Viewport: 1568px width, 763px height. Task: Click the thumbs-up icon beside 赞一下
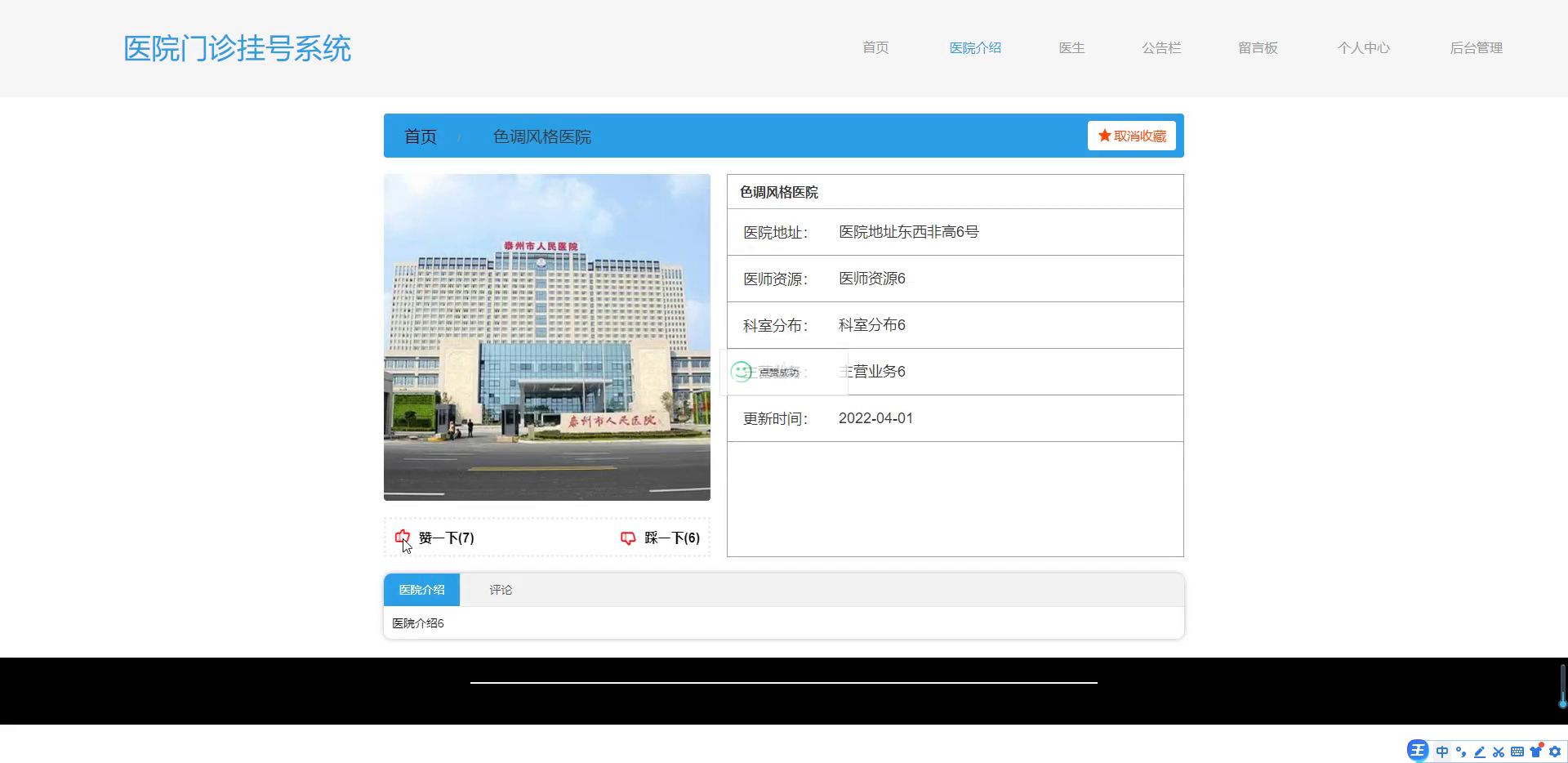pyautogui.click(x=402, y=538)
